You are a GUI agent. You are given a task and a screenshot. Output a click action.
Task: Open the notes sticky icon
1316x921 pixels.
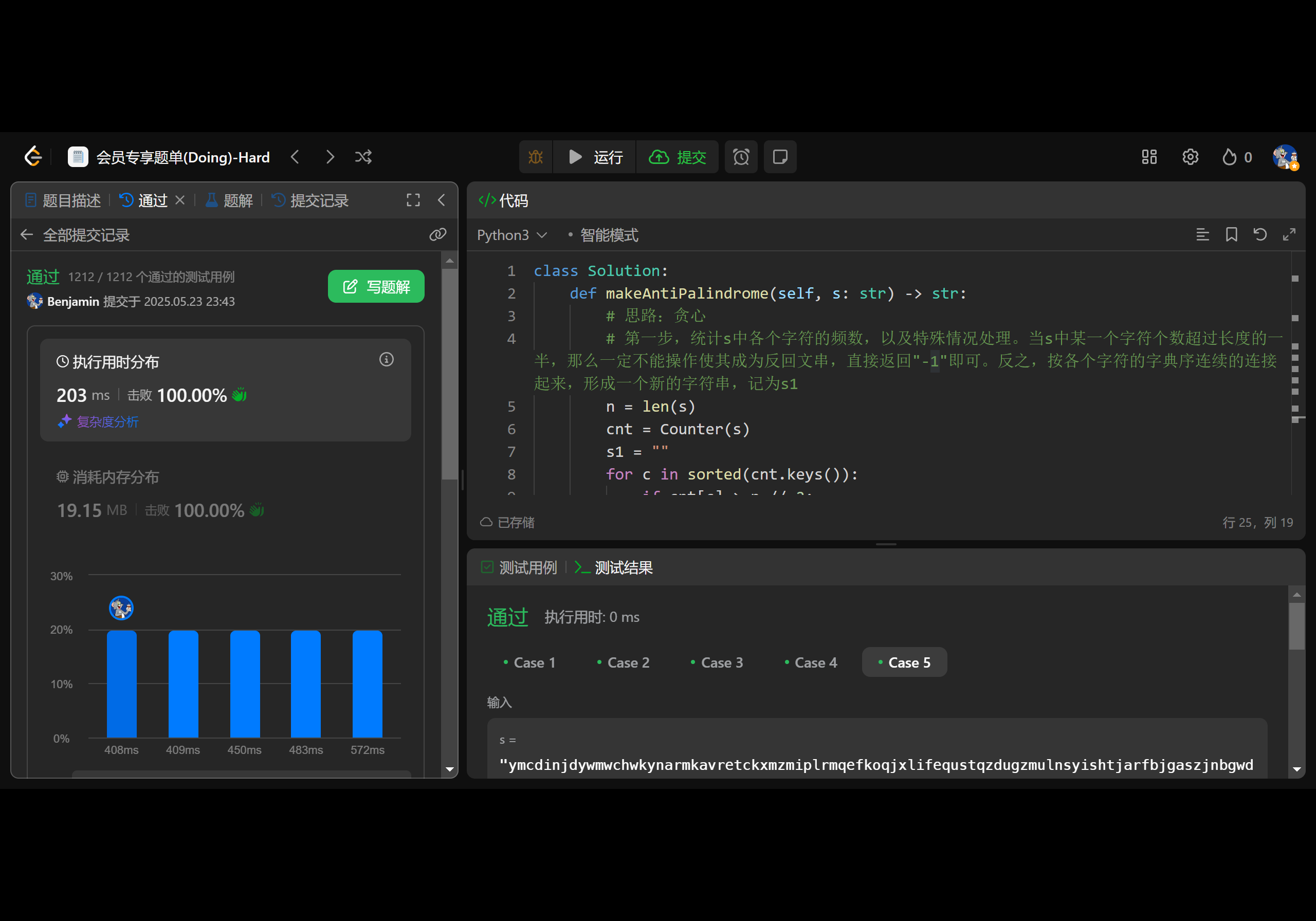click(779, 157)
